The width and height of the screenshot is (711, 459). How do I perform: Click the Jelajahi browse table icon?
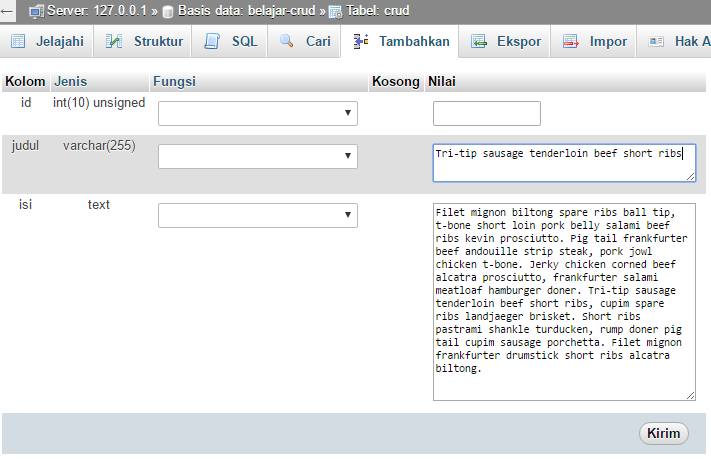tap(17, 42)
